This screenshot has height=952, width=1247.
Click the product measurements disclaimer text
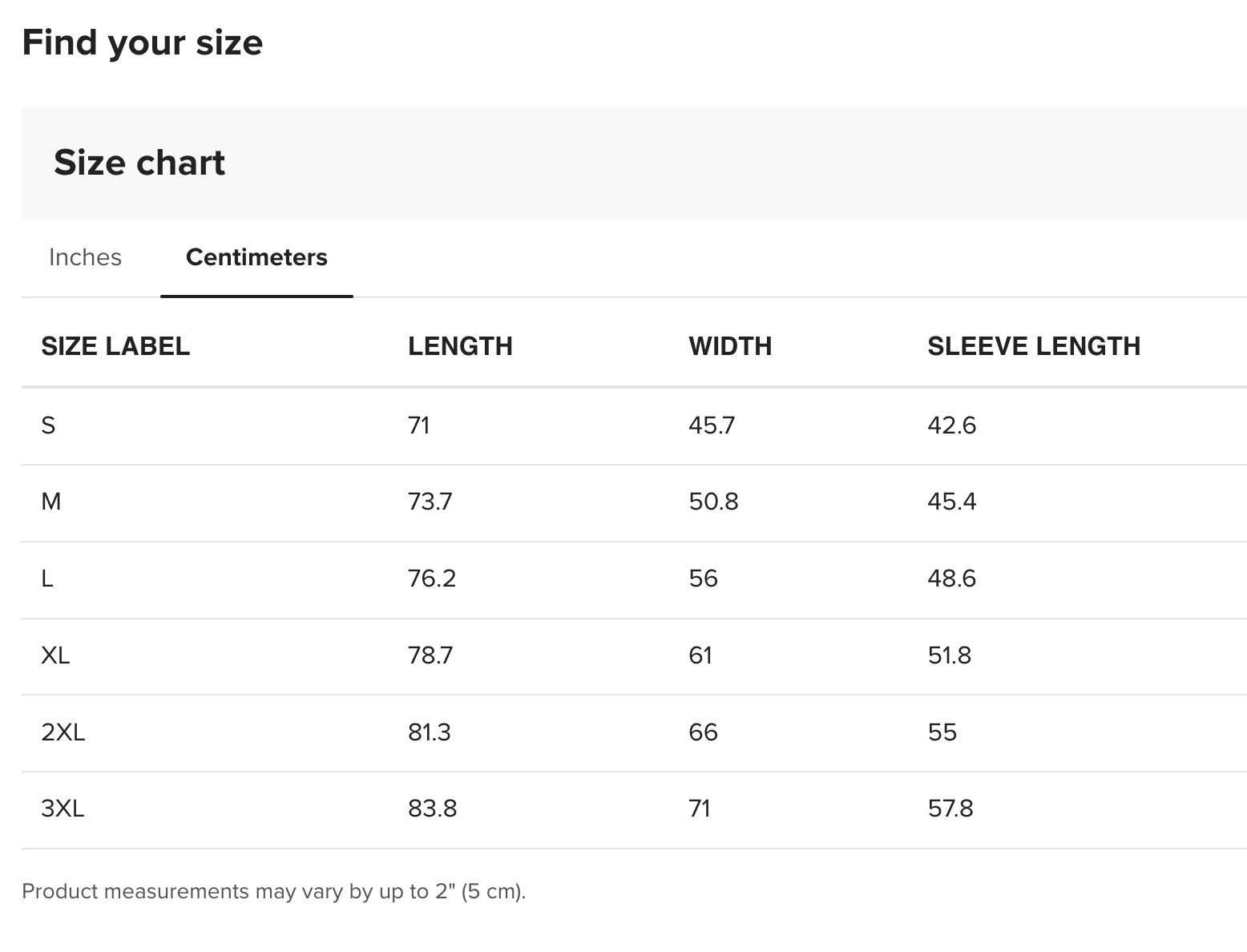click(x=273, y=891)
